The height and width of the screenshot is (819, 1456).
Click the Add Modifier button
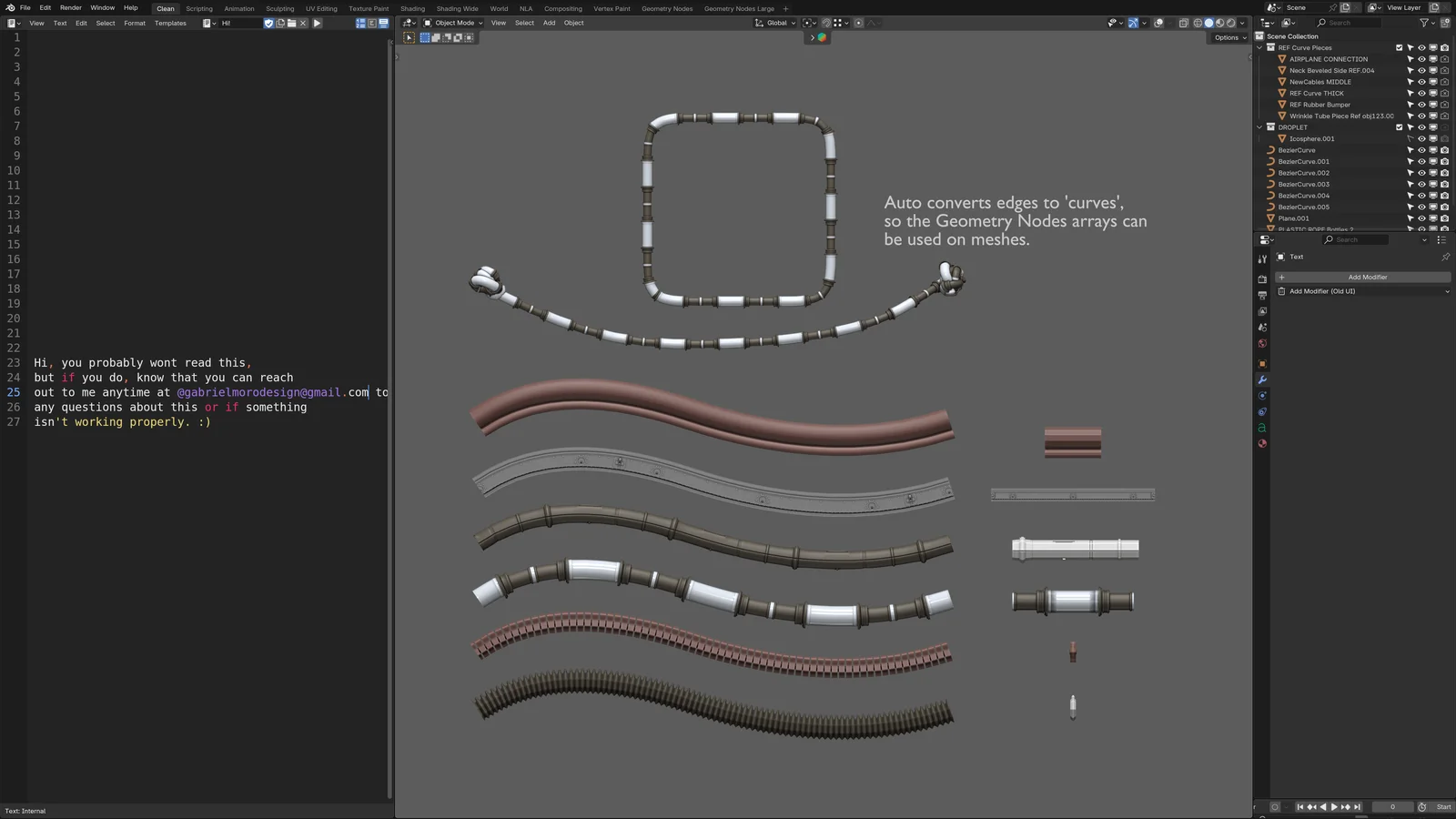1368,277
